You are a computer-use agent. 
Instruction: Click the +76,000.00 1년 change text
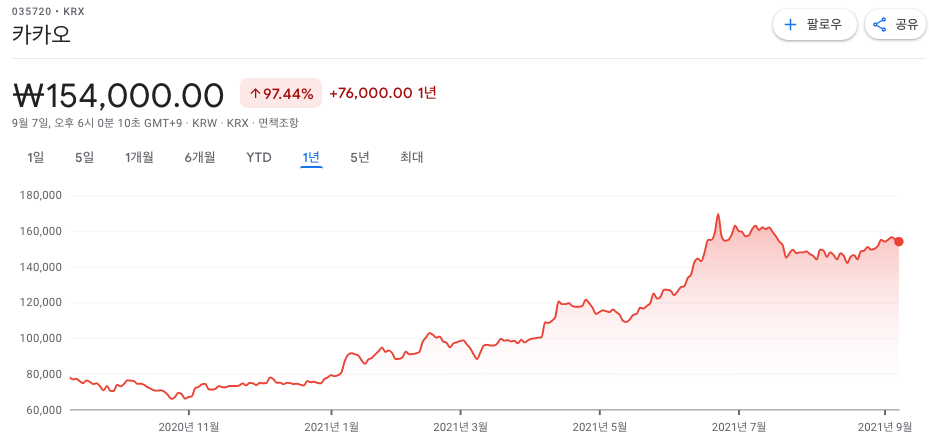(x=383, y=93)
